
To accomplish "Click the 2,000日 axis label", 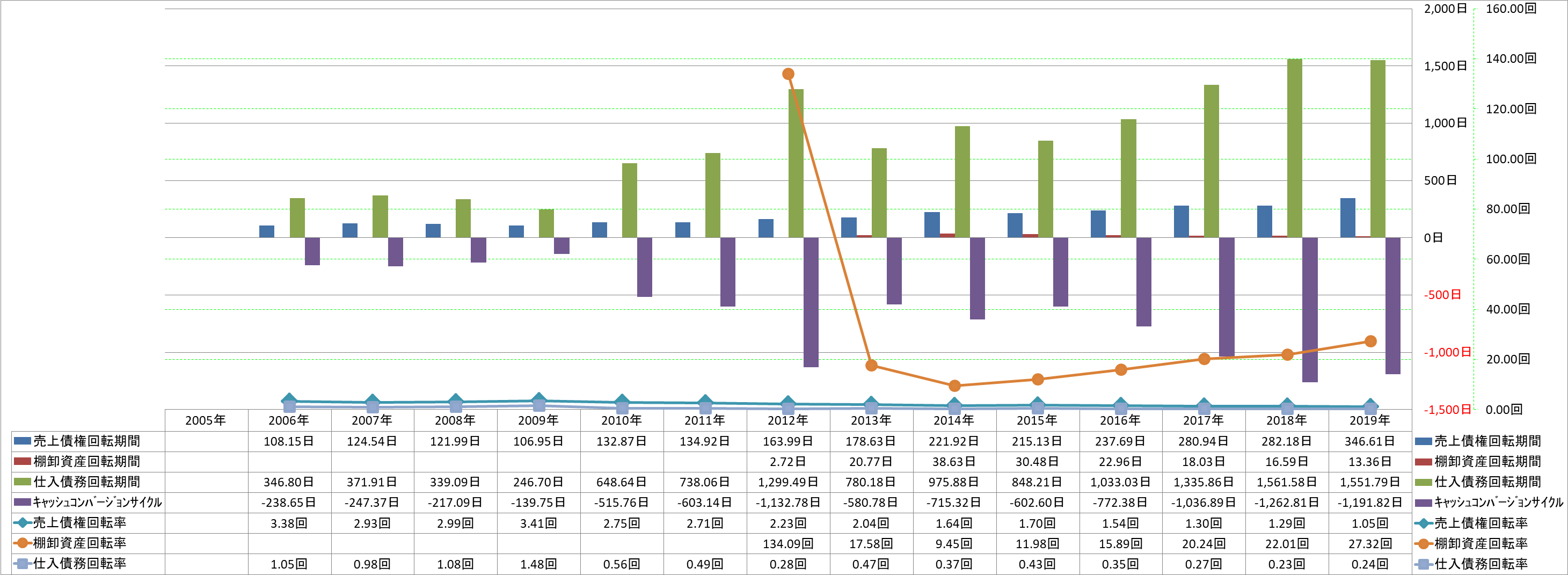I will point(1445,9).
